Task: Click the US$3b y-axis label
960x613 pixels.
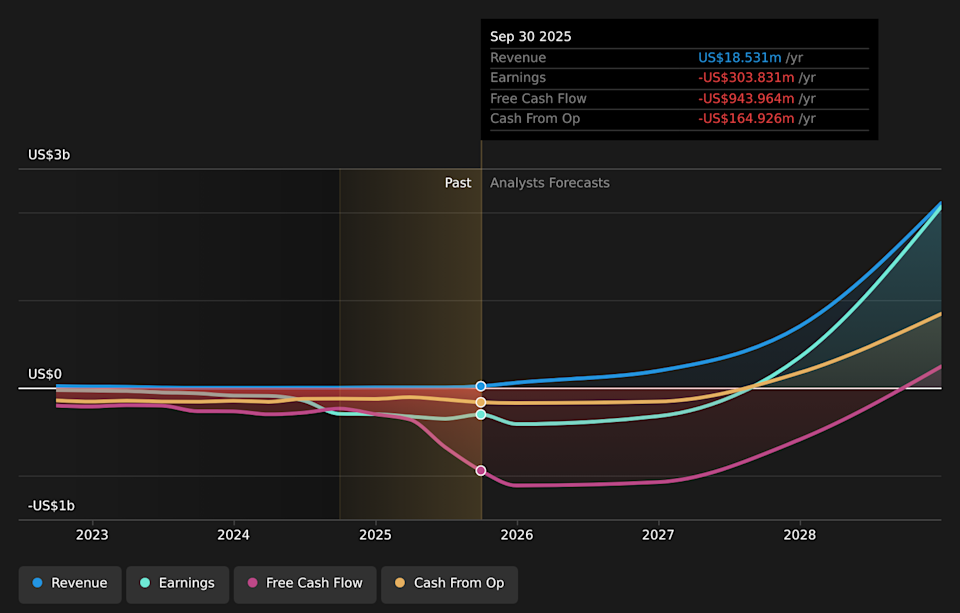Action: pos(49,155)
